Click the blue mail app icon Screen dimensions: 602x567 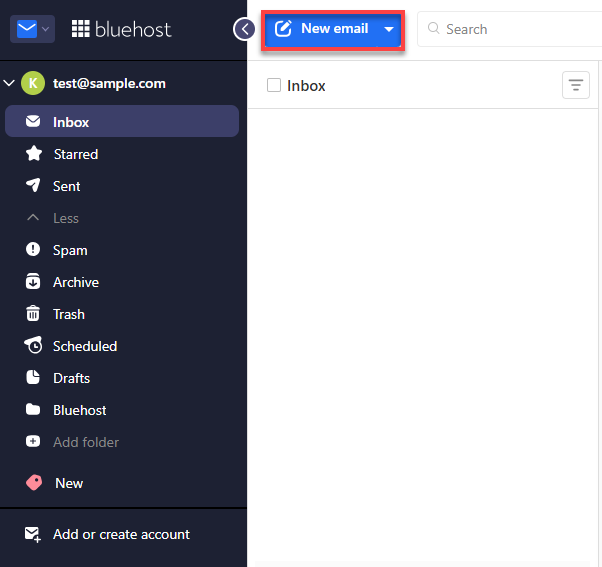27,29
